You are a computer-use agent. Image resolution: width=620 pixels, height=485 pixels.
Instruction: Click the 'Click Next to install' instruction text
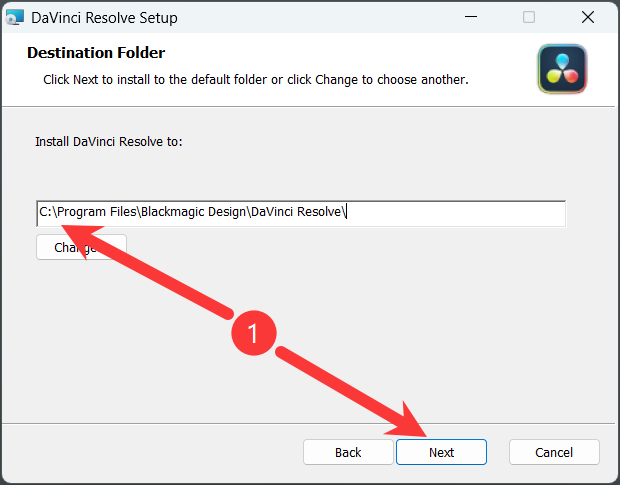coord(256,80)
